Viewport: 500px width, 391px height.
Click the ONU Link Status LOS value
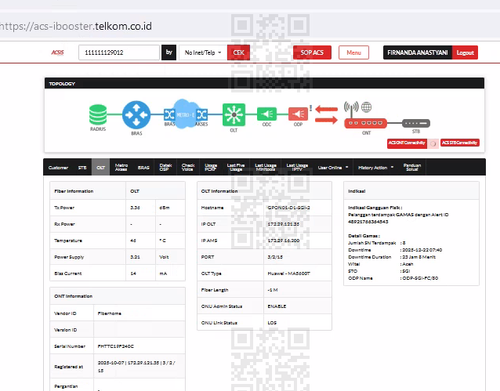click(x=272, y=323)
